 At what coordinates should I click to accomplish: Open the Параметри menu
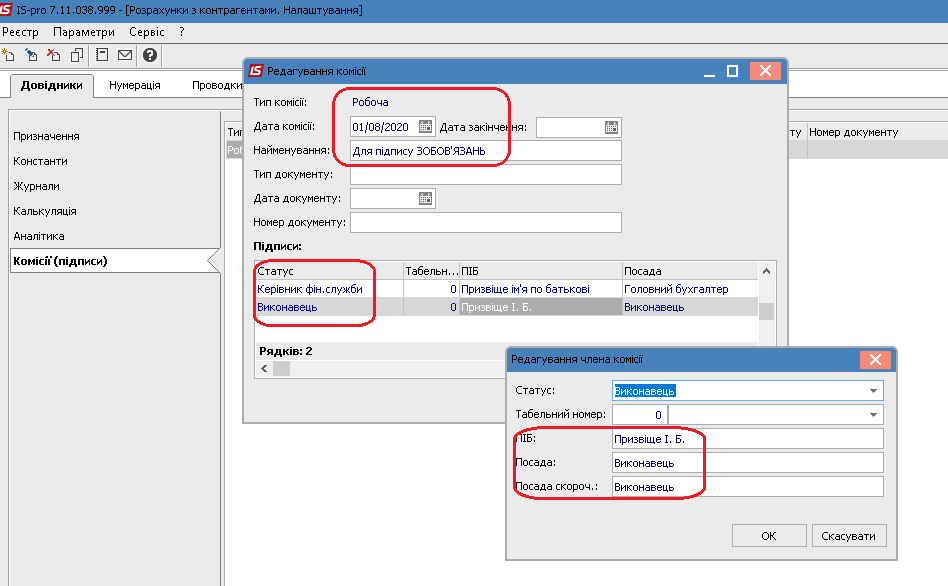(x=83, y=32)
